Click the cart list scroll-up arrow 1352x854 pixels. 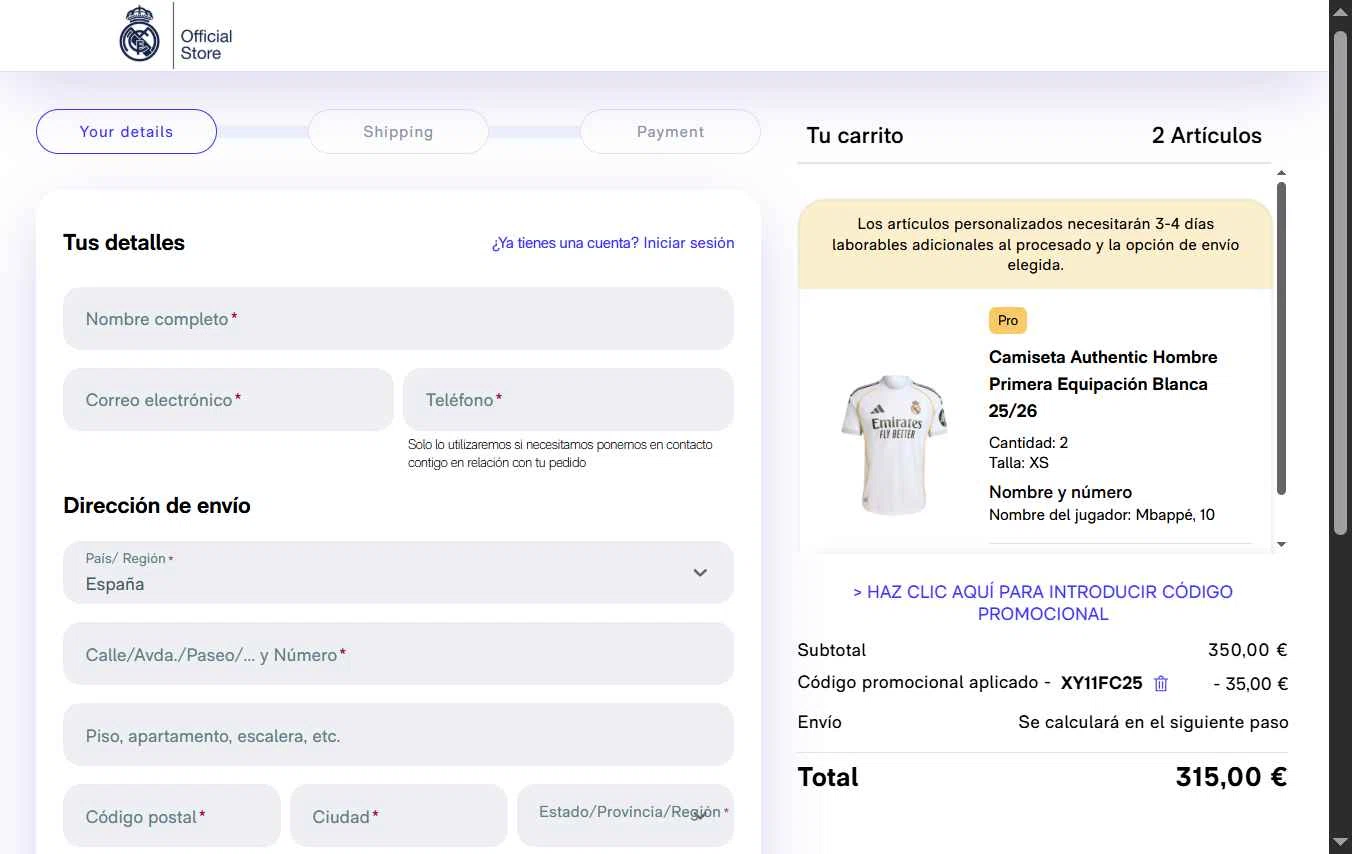tap(1282, 173)
